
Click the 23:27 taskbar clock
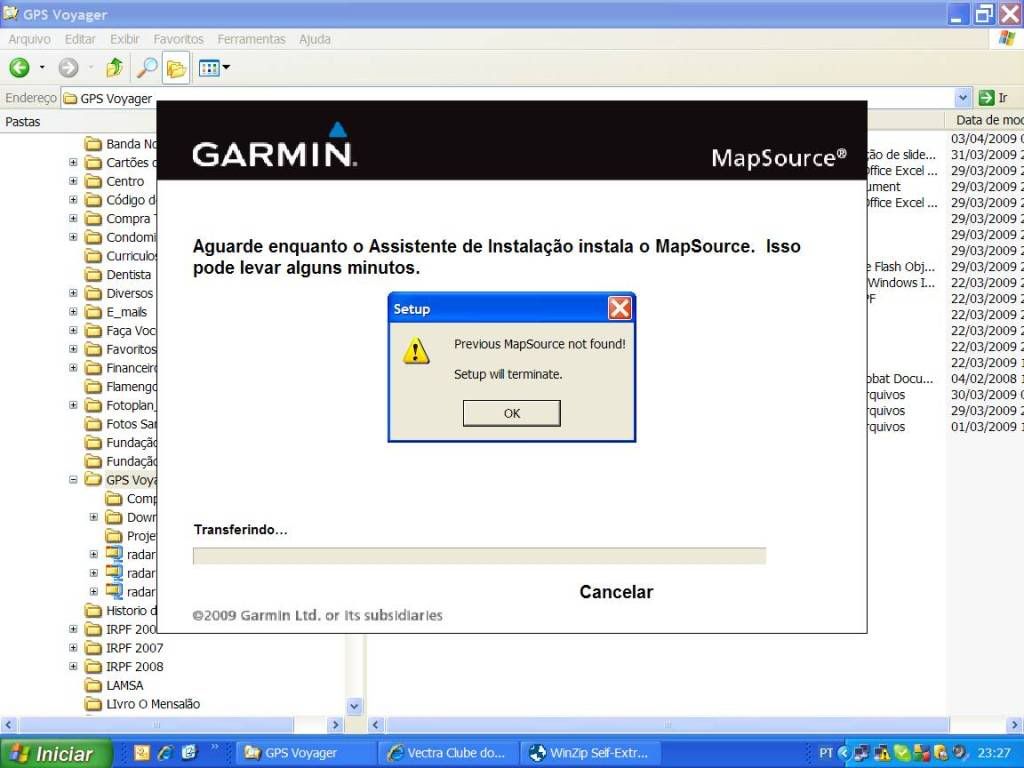[994, 753]
